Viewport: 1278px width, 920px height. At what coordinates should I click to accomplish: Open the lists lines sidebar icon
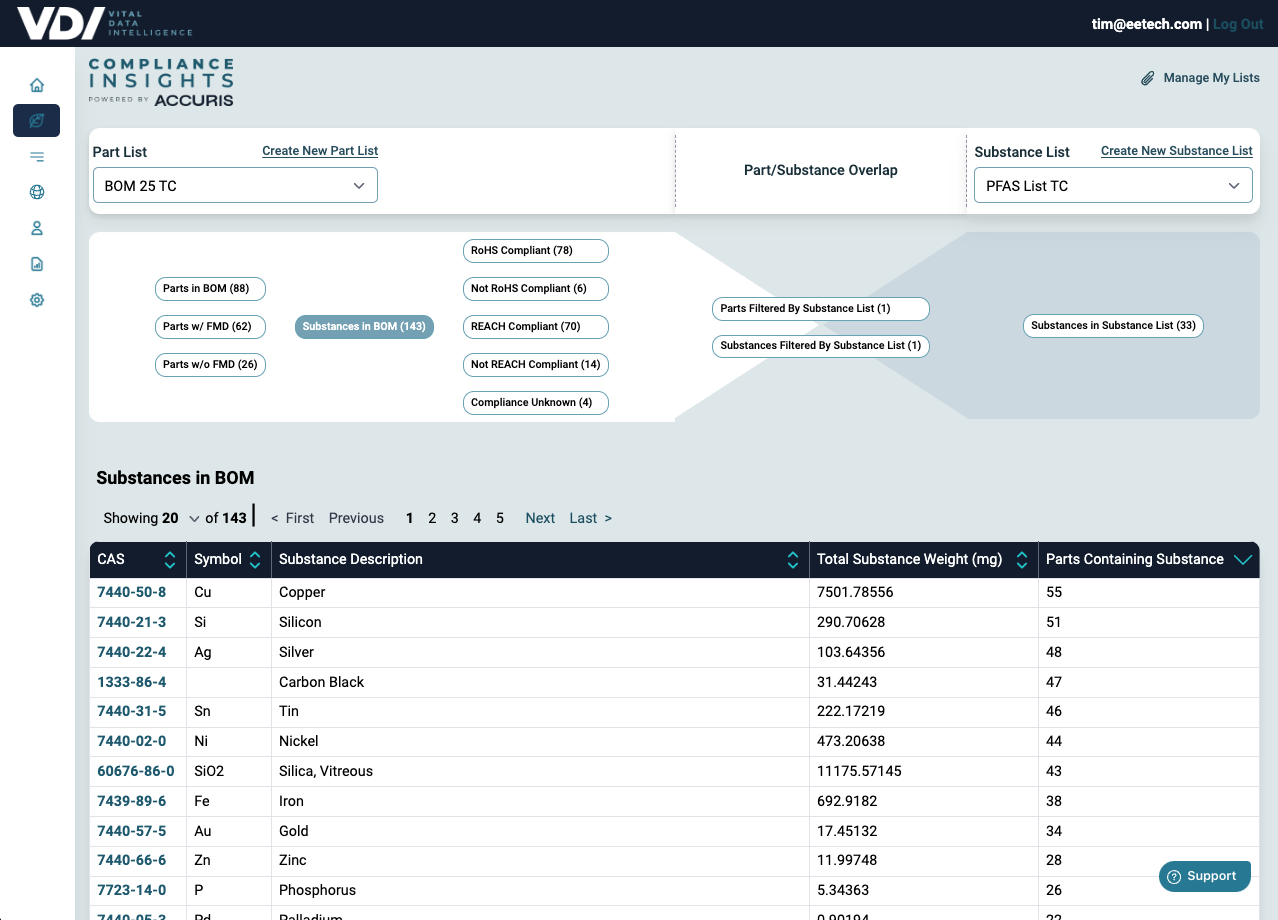pos(37,156)
